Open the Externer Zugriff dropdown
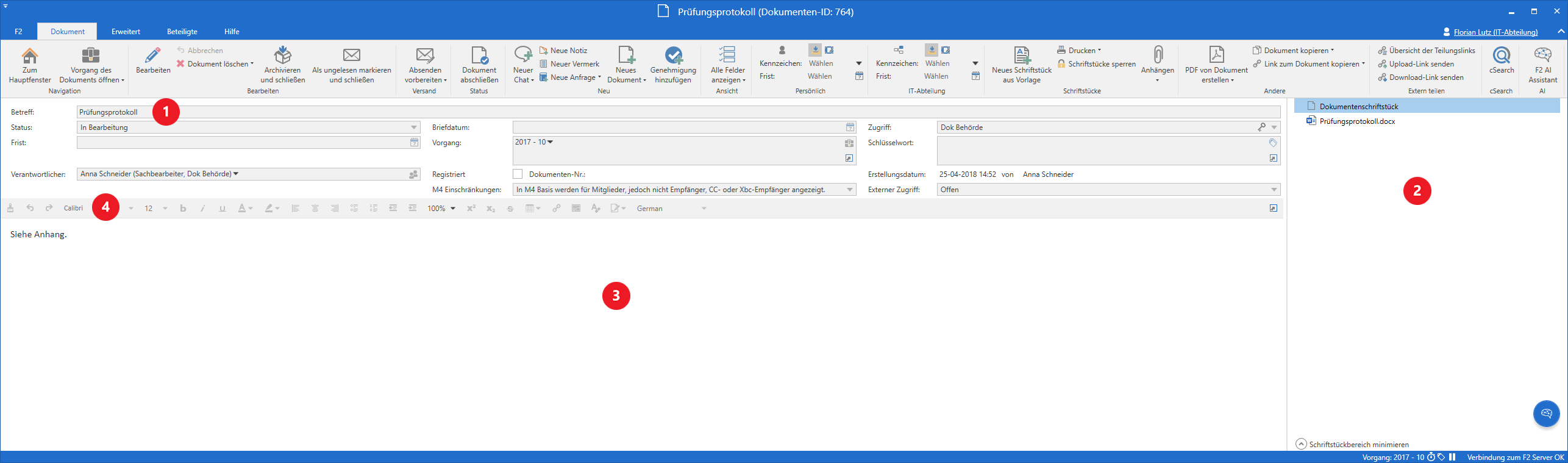Screen dimensions: 1568x463 (x=1274, y=190)
